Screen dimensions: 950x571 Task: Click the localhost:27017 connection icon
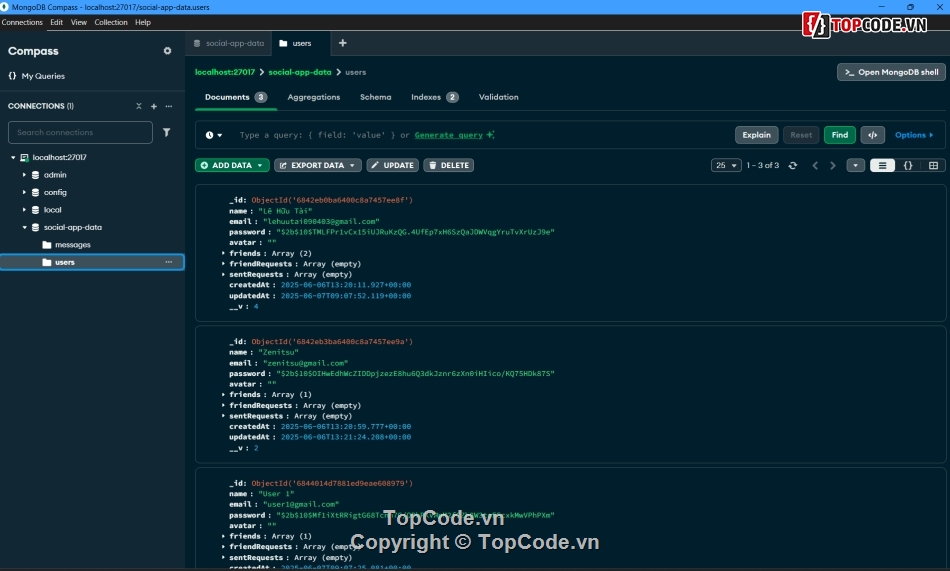[x=24, y=157]
